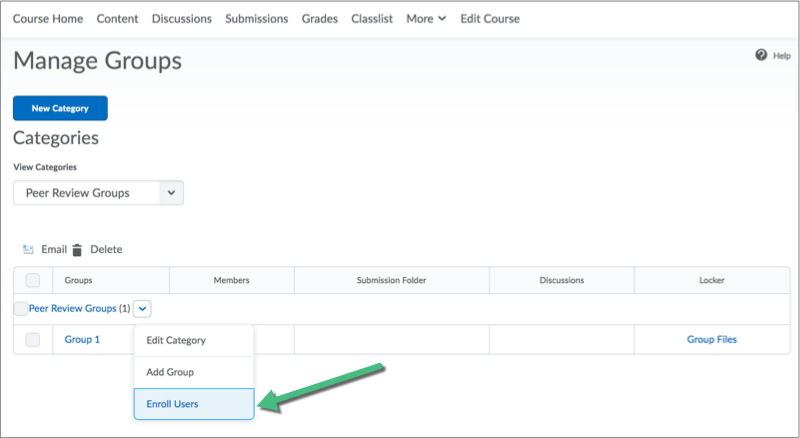Viewport: 800px width, 438px height.
Task: Choose Edit Category from the context menu
Action: 194,340
